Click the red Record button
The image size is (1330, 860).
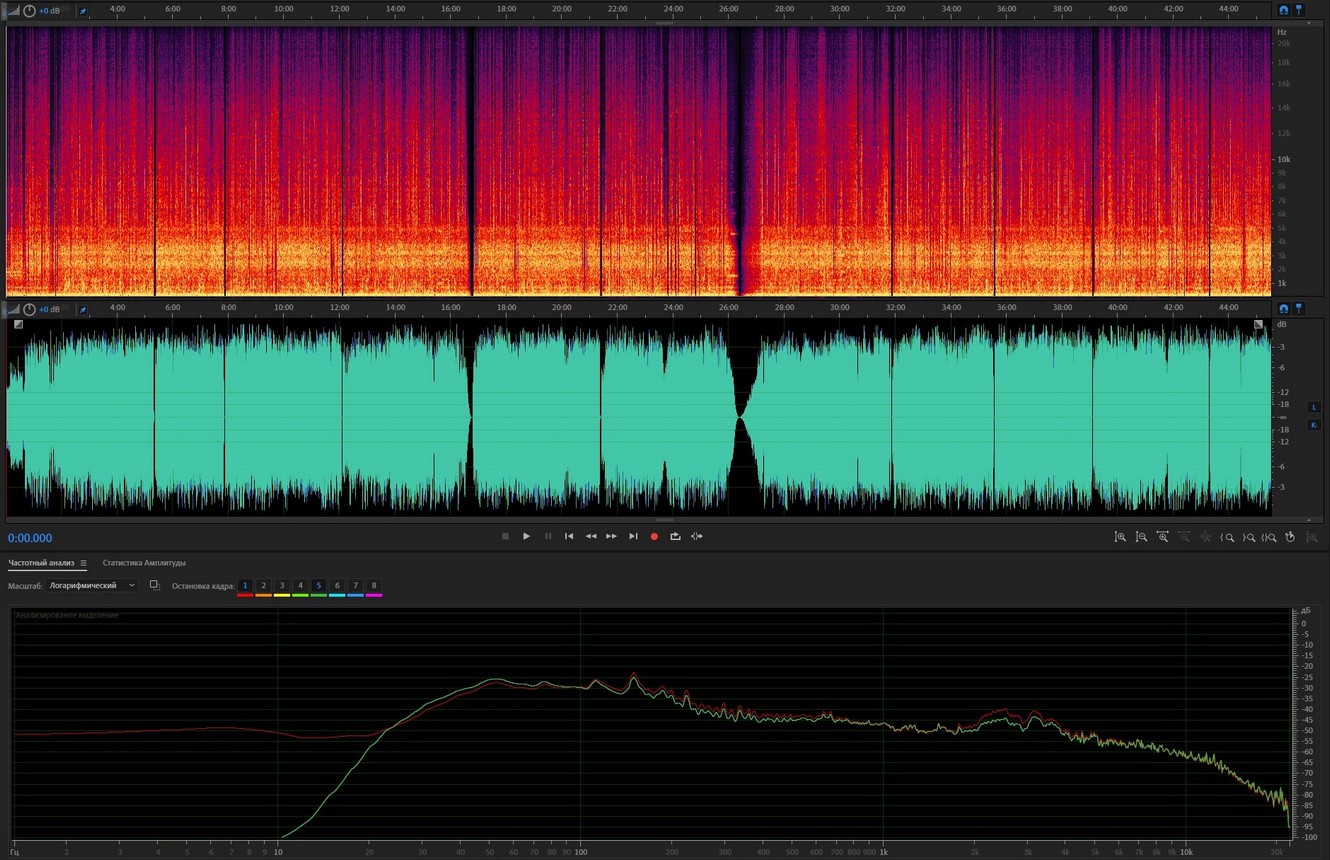click(654, 537)
